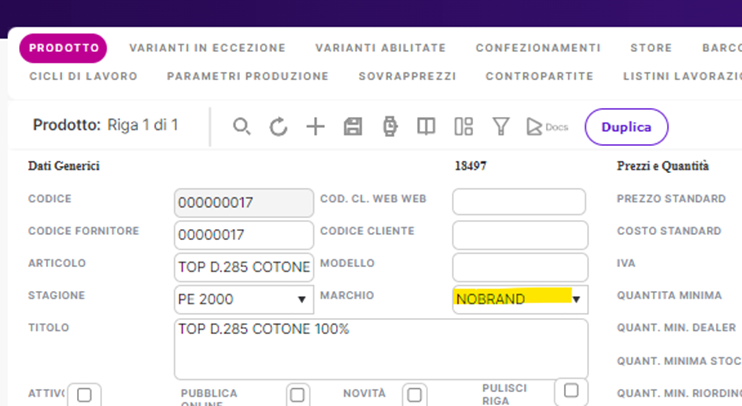This screenshot has width=742, height=406.
Task: Click the magnifier search icon
Action: (x=242, y=127)
